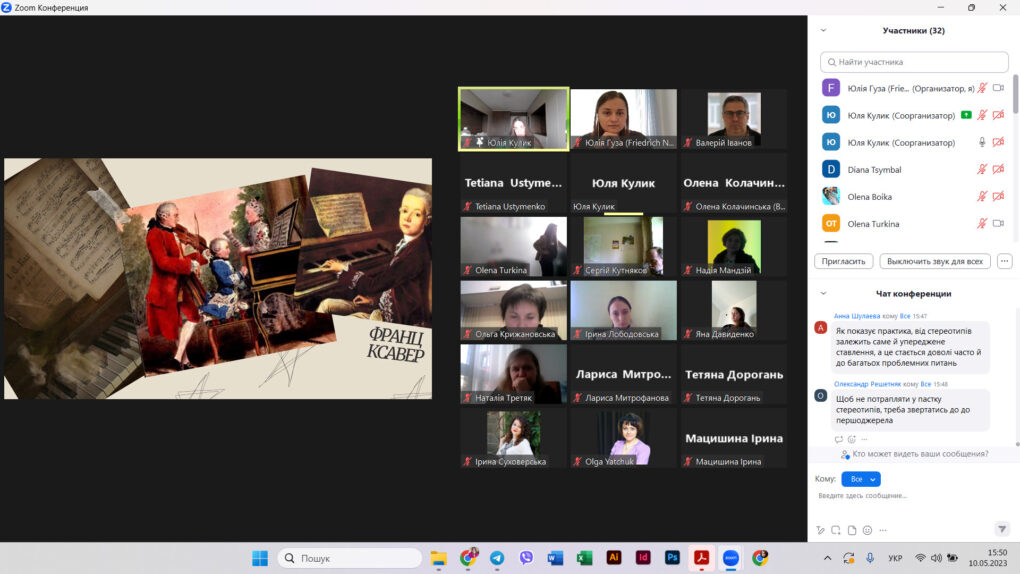Open Viber from taskbar
1020x574 pixels.
(x=526, y=558)
